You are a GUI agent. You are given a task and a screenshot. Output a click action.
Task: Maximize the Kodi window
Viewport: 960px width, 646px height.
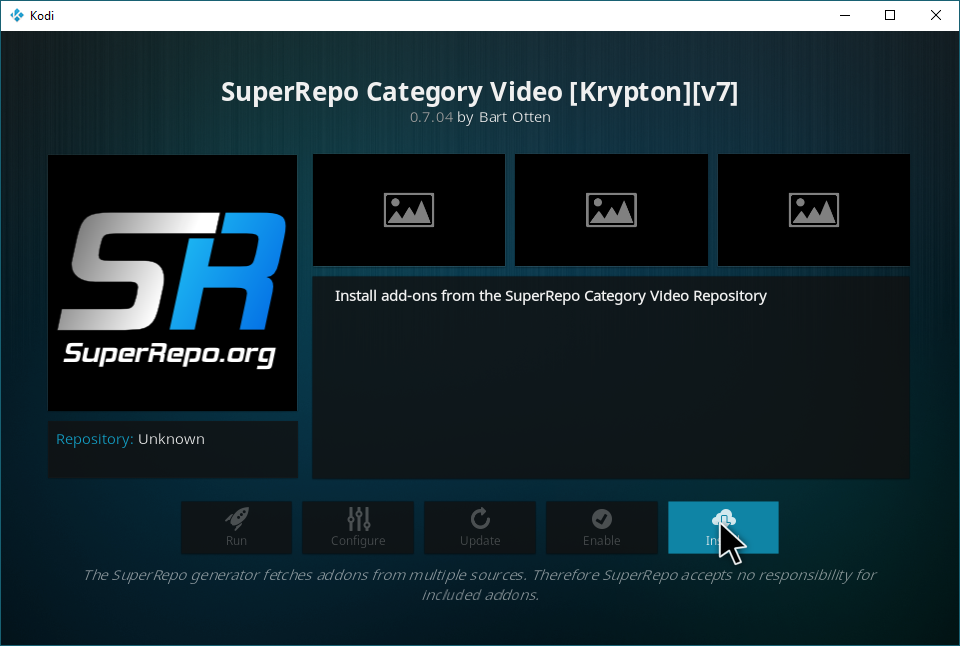coord(890,15)
